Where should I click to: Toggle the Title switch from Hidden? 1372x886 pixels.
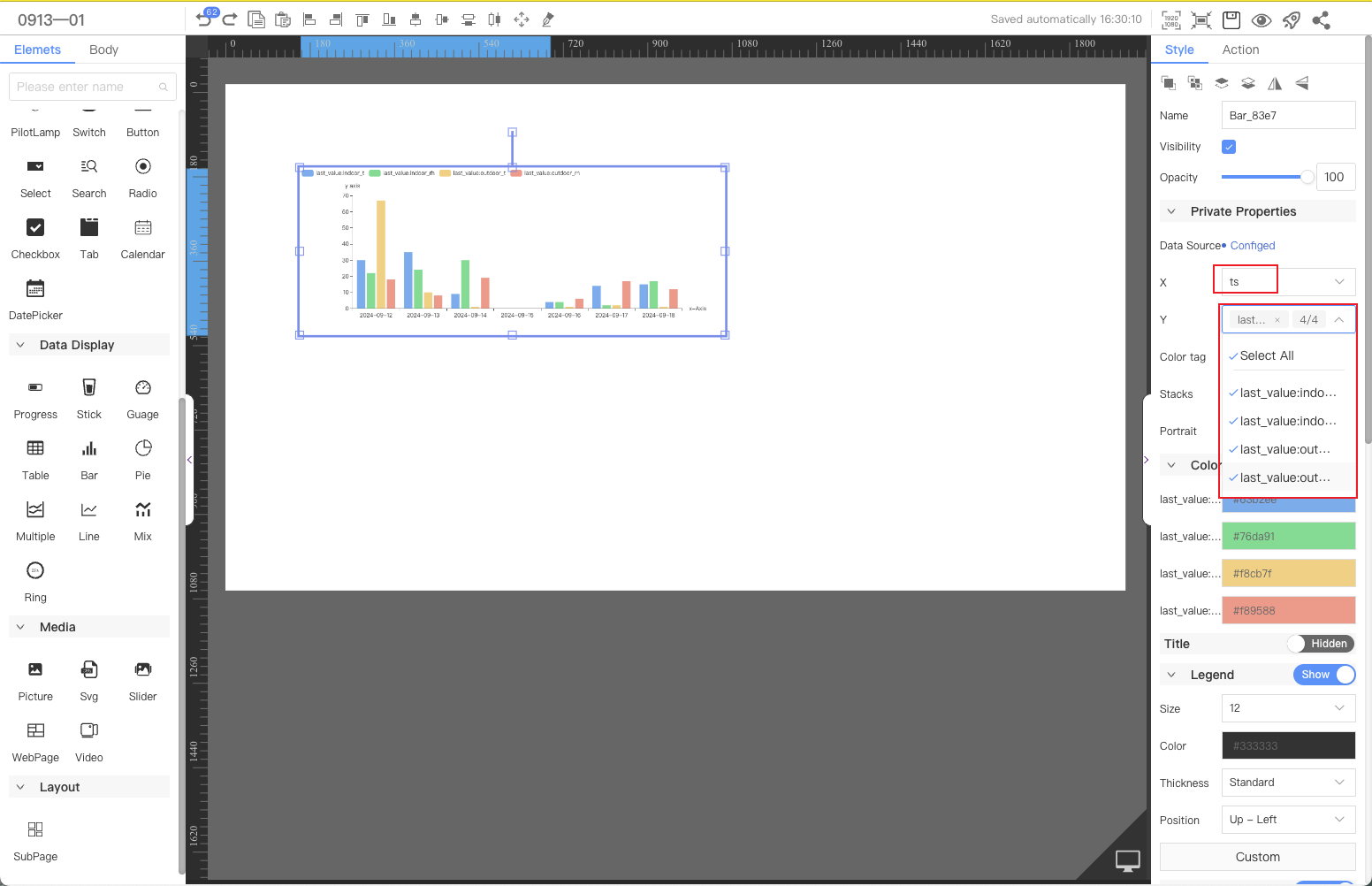[1320, 644]
